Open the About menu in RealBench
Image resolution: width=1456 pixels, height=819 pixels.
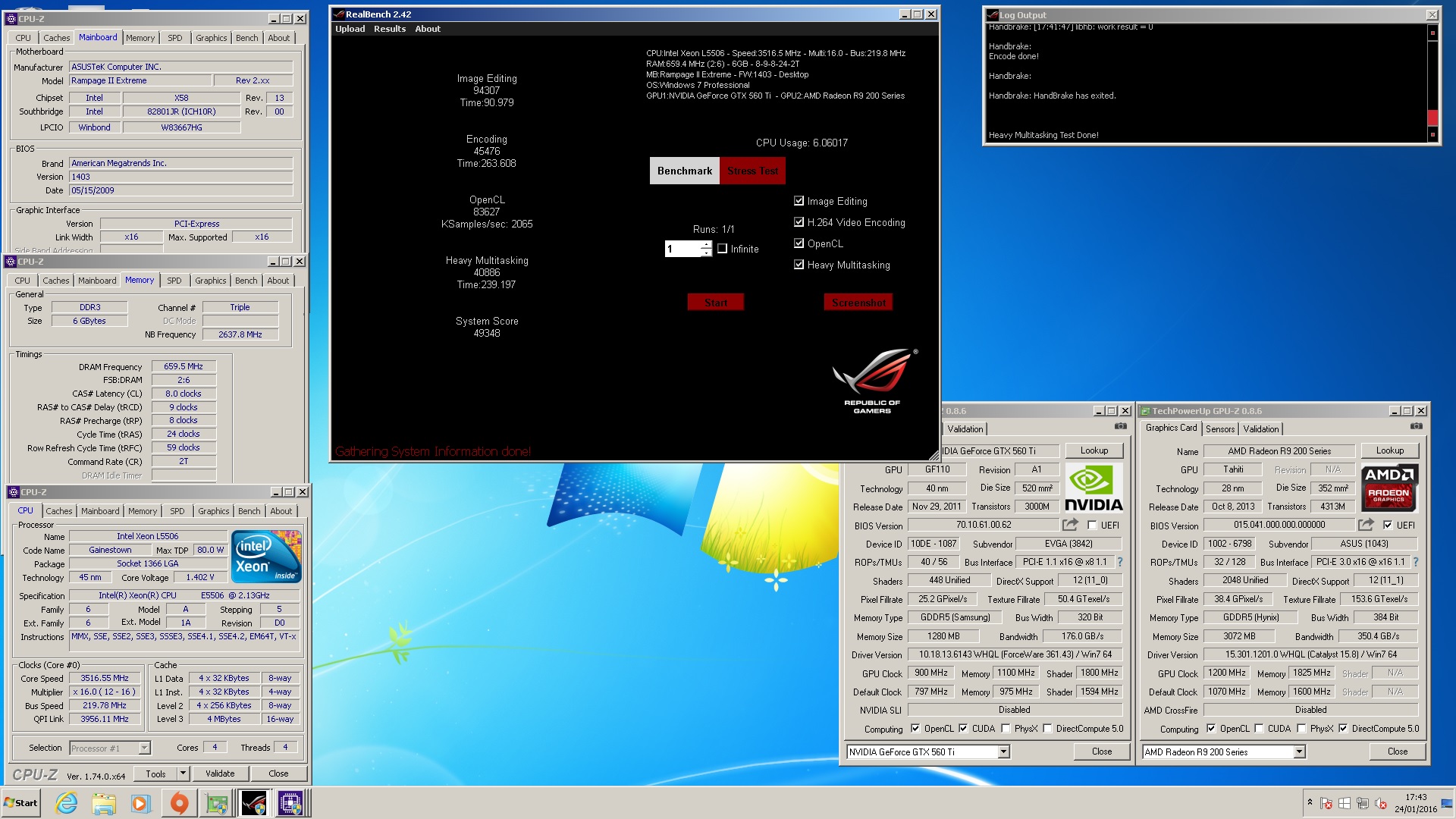tap(428, 29)
